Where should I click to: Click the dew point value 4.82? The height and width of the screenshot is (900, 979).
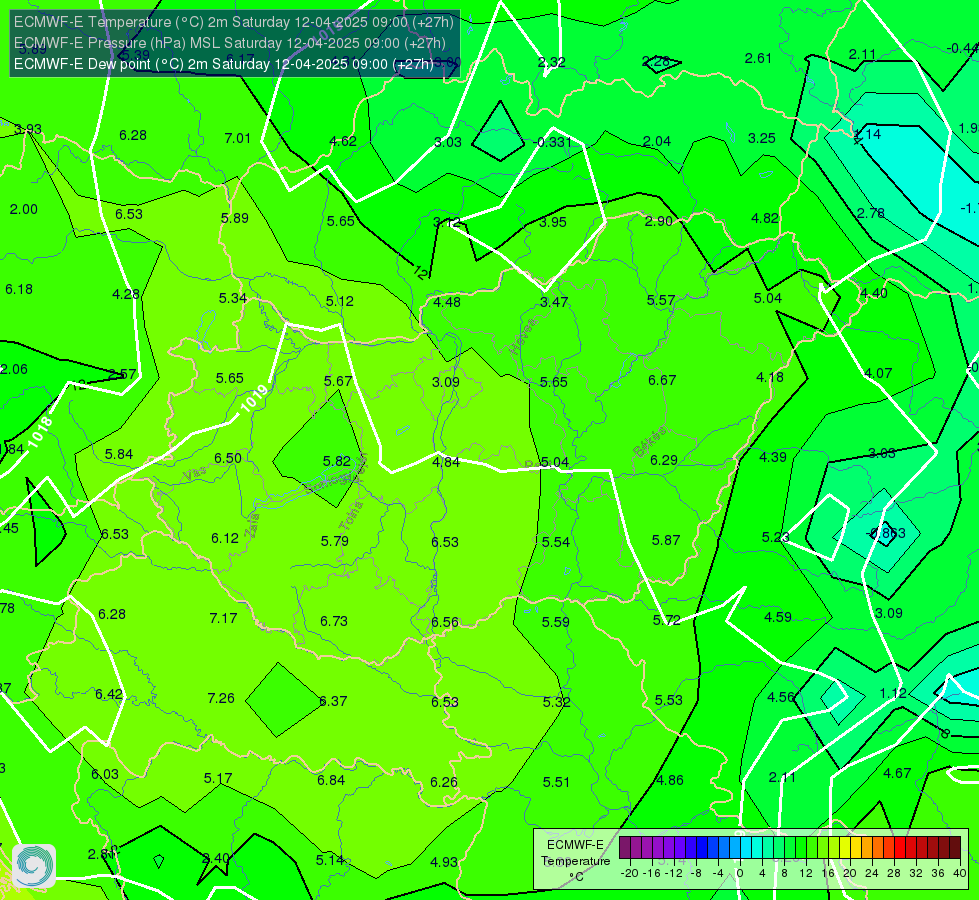(765, 219)
